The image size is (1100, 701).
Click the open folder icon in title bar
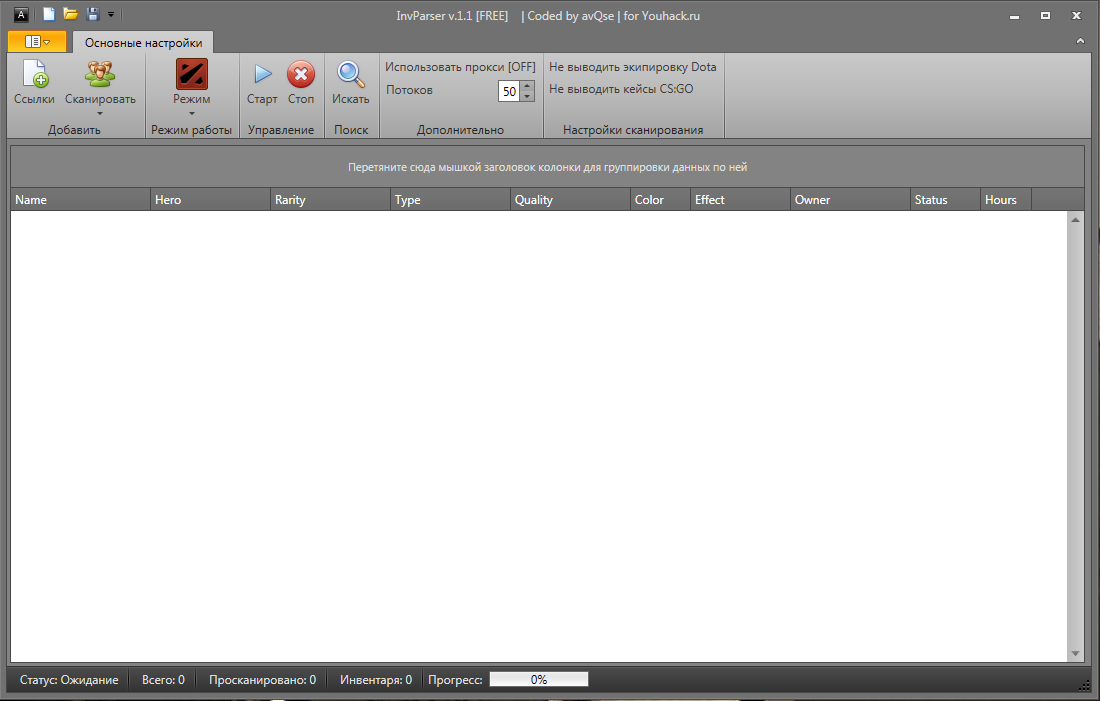tap(70, 14)
